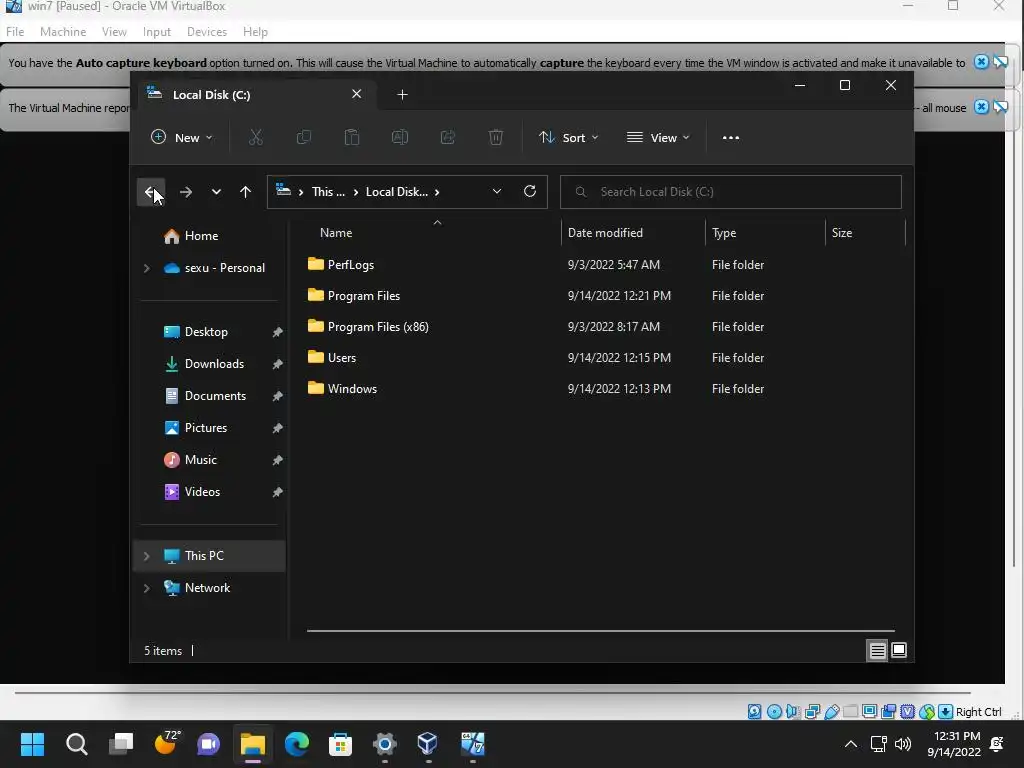Image resolution: width=1024 pixels, height=768 pixels.
Task: Refresh the Local Disk folder view
Action: click(530, 191)
